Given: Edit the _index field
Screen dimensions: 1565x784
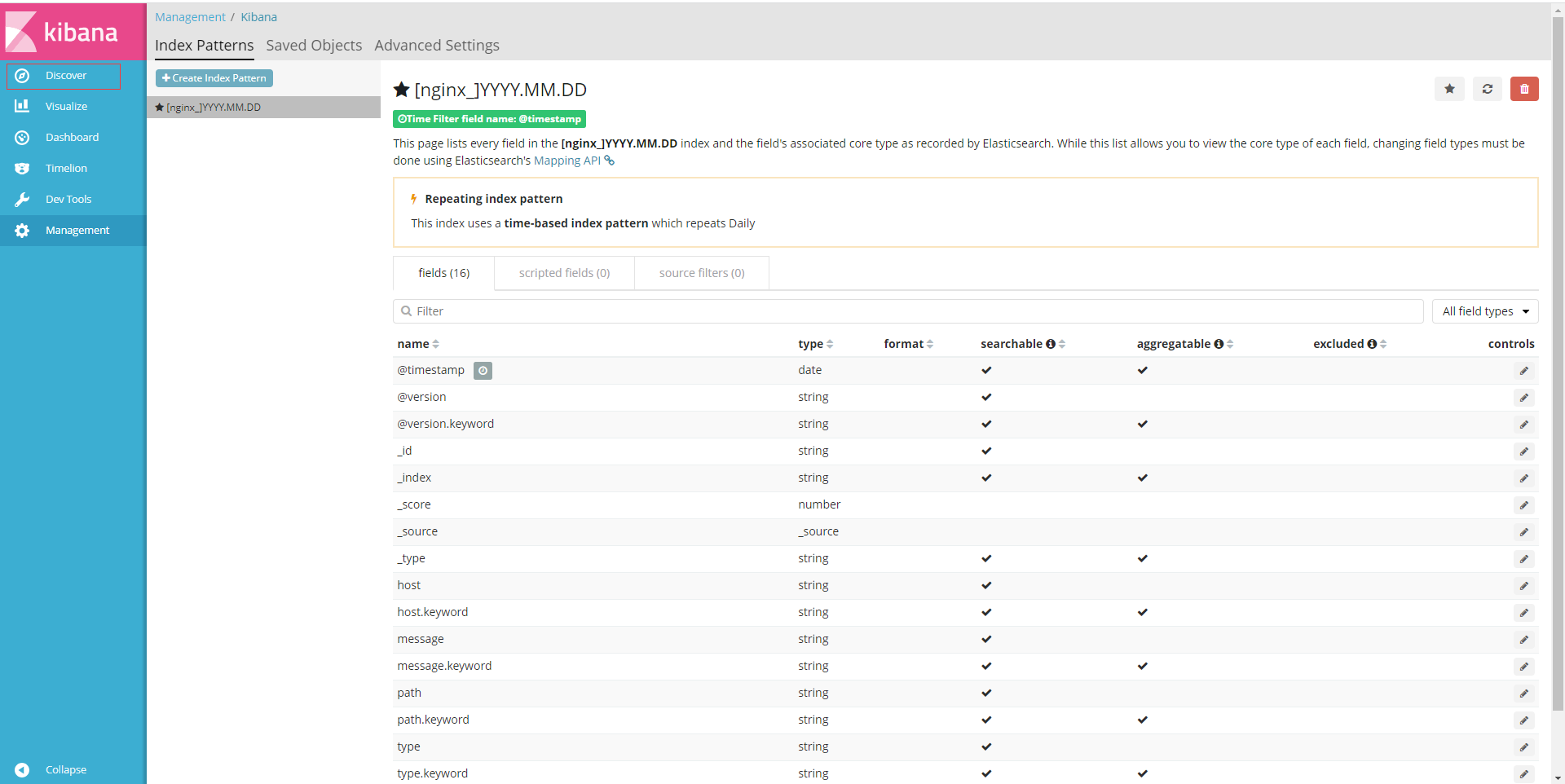Looking at the screenshot, I should coord(1523,478).
